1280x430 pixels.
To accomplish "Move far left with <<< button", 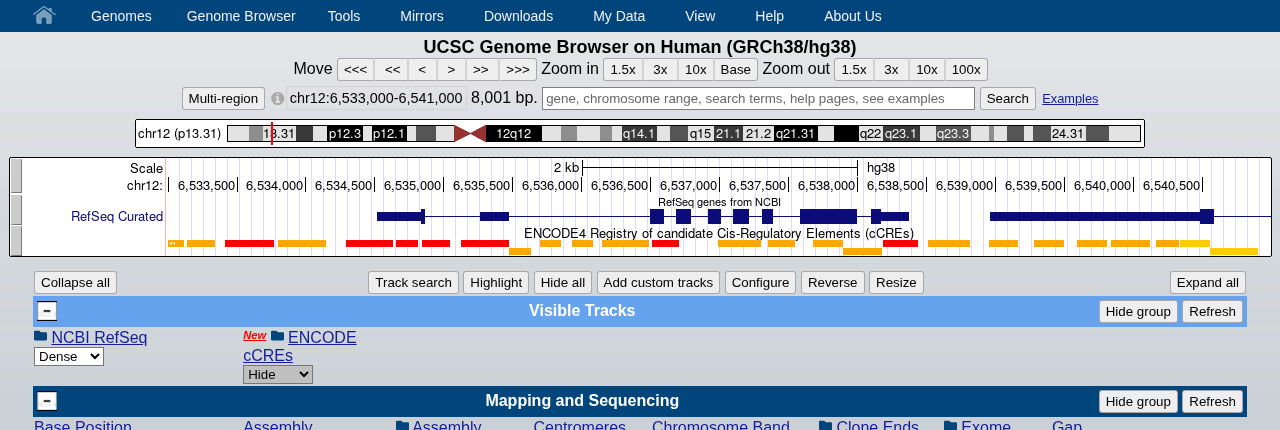I will coord(356,69).
